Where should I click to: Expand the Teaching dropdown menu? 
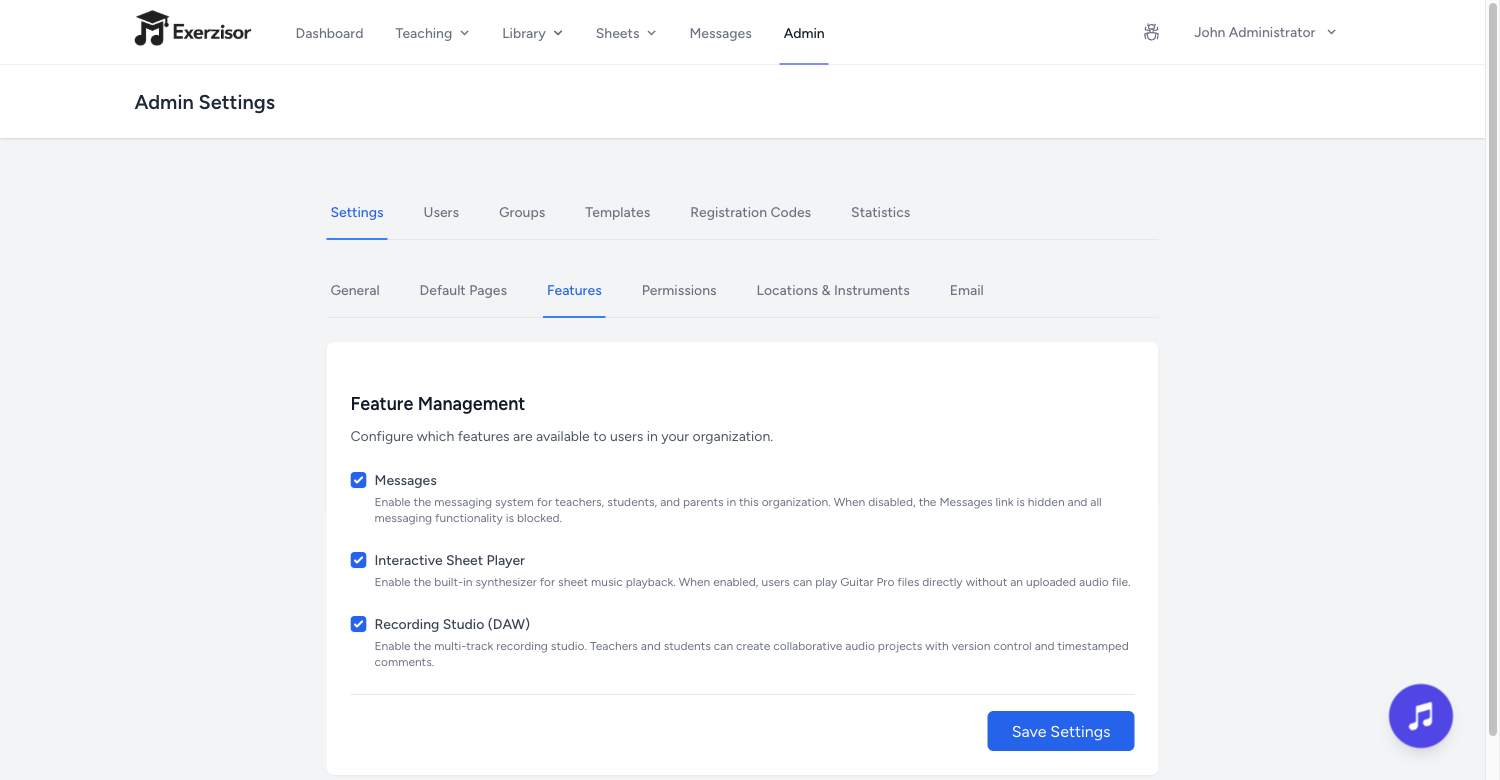click(432, 33)
